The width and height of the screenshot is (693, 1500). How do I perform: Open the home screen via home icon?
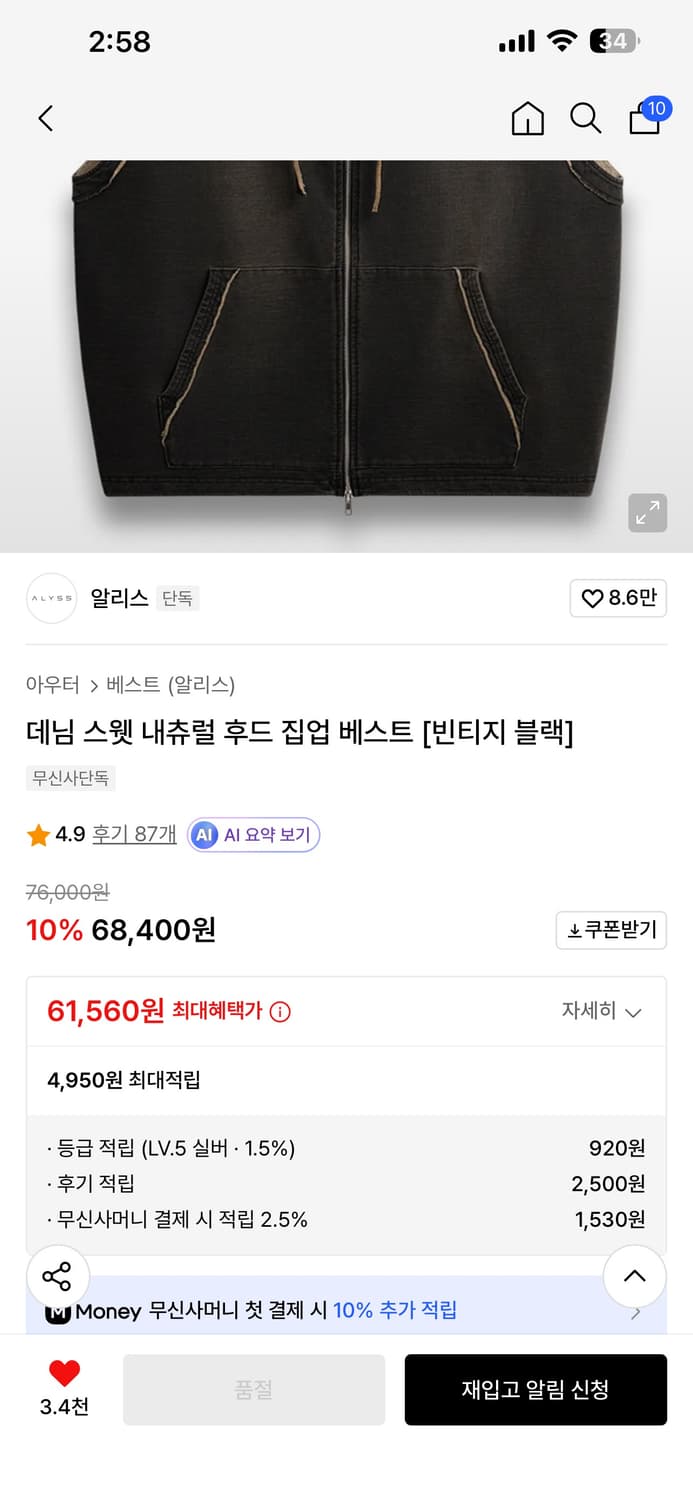point(527,117)
